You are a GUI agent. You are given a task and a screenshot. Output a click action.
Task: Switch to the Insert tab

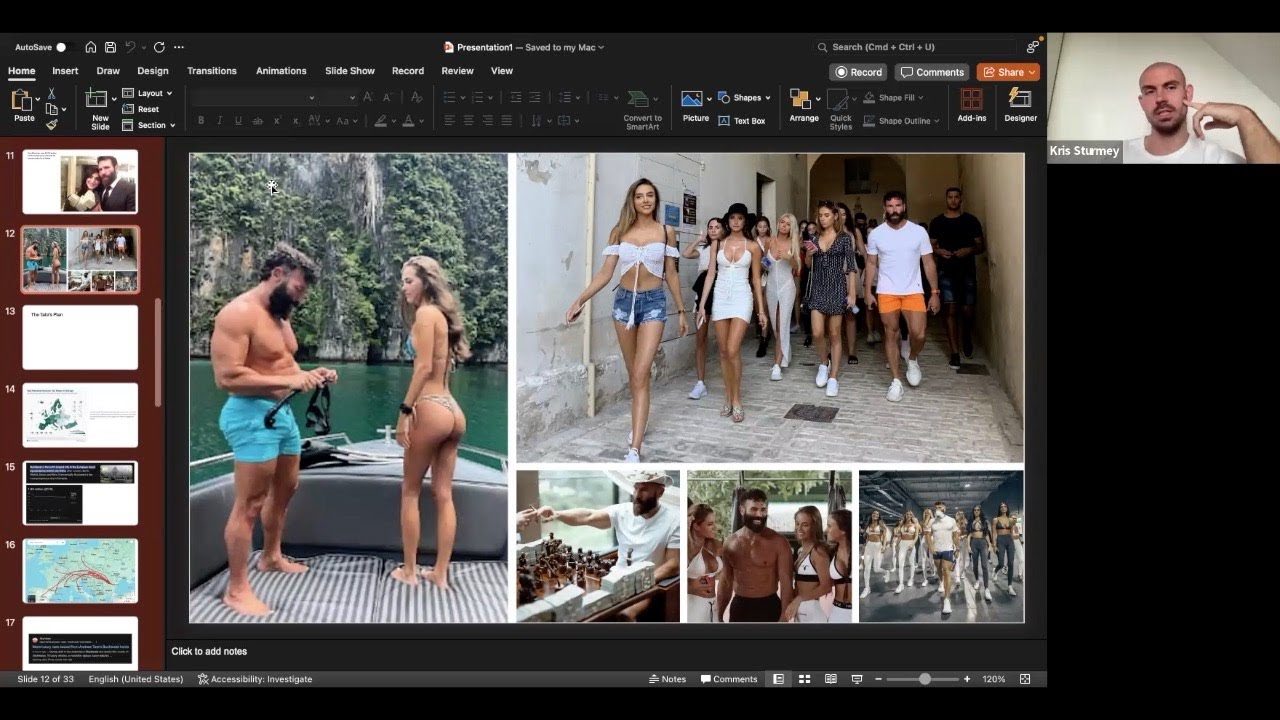click(65, 71)
